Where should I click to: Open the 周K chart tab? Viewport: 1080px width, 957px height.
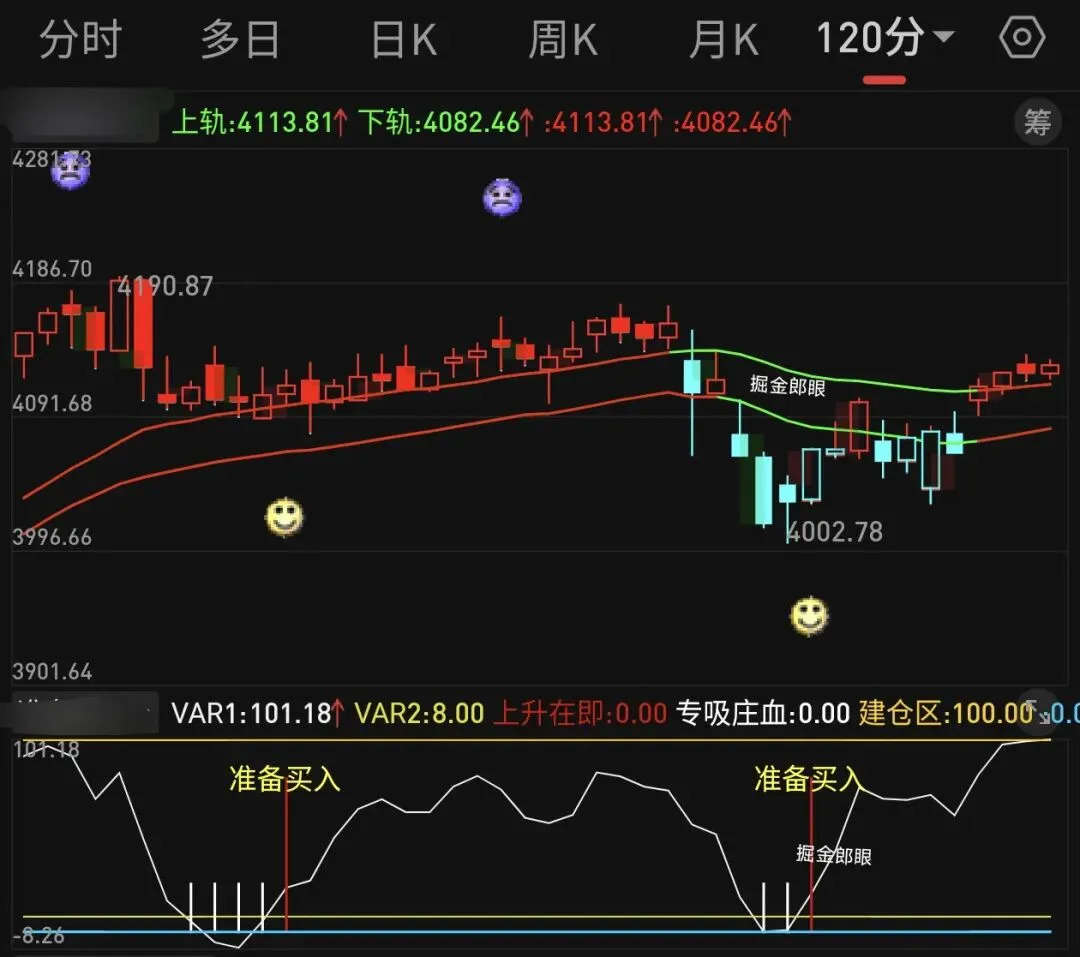(x=563, y=39)
